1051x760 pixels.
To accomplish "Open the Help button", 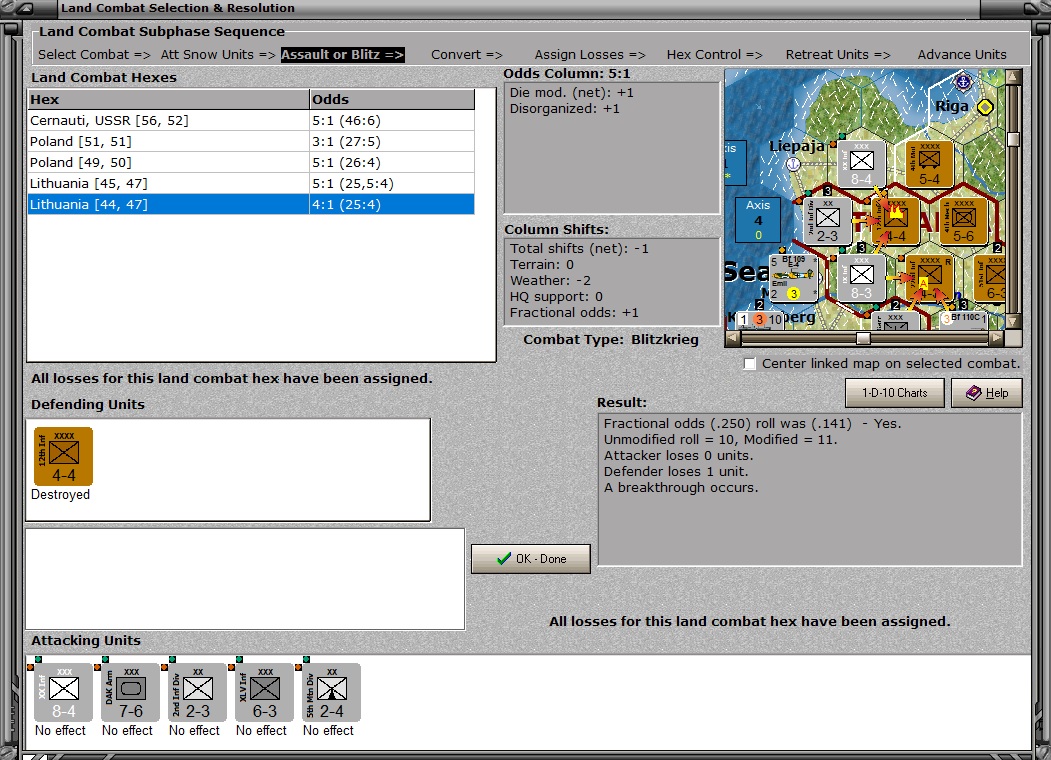I will click(987, 393).
